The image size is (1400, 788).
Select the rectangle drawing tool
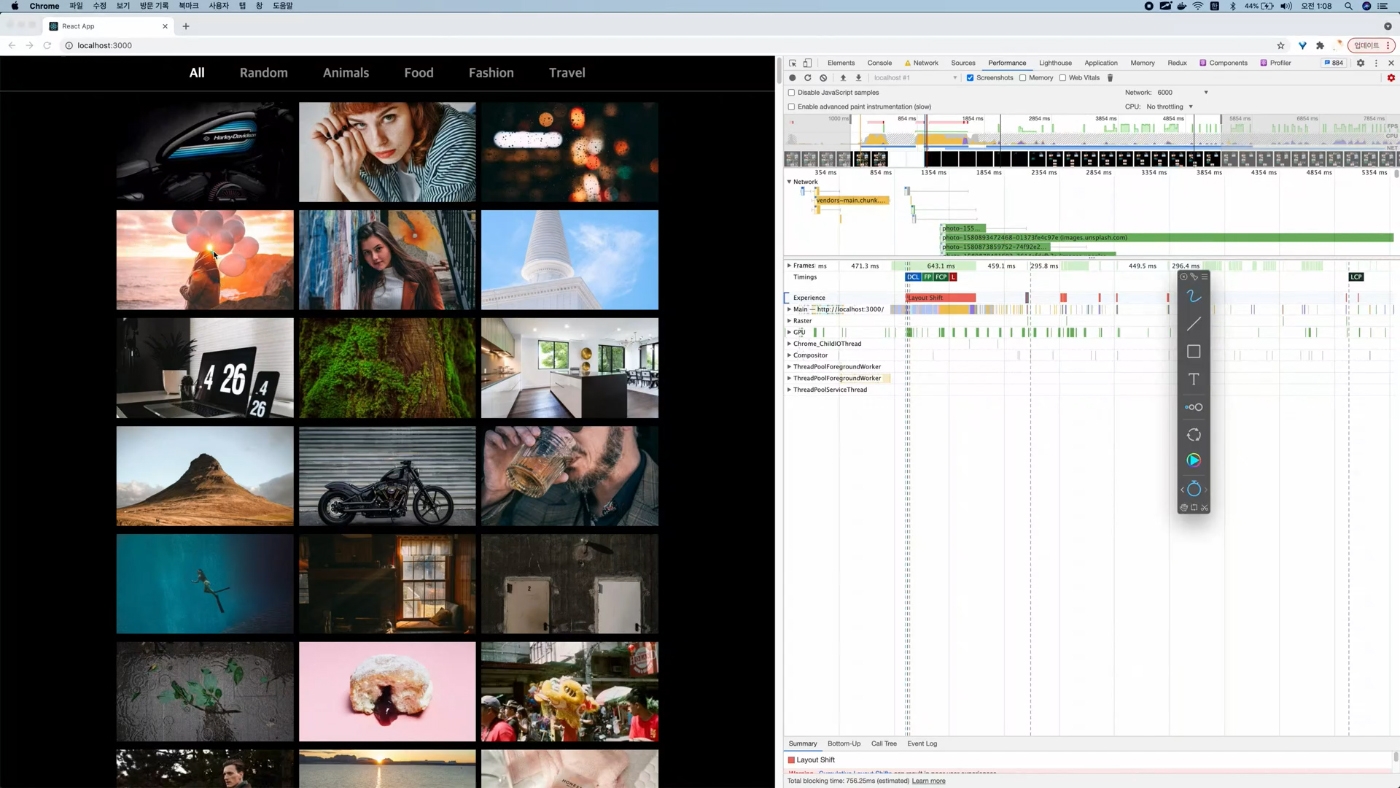pyautogui.click(x=1193, y=352)
